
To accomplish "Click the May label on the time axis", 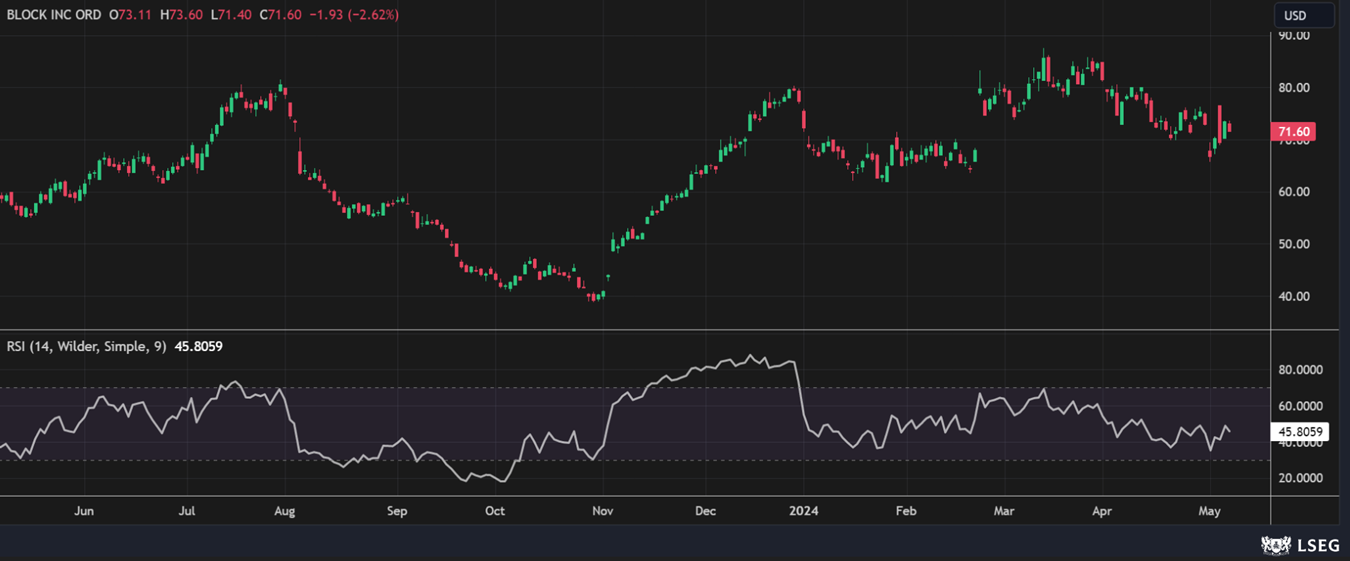I will click(1209, 511).
